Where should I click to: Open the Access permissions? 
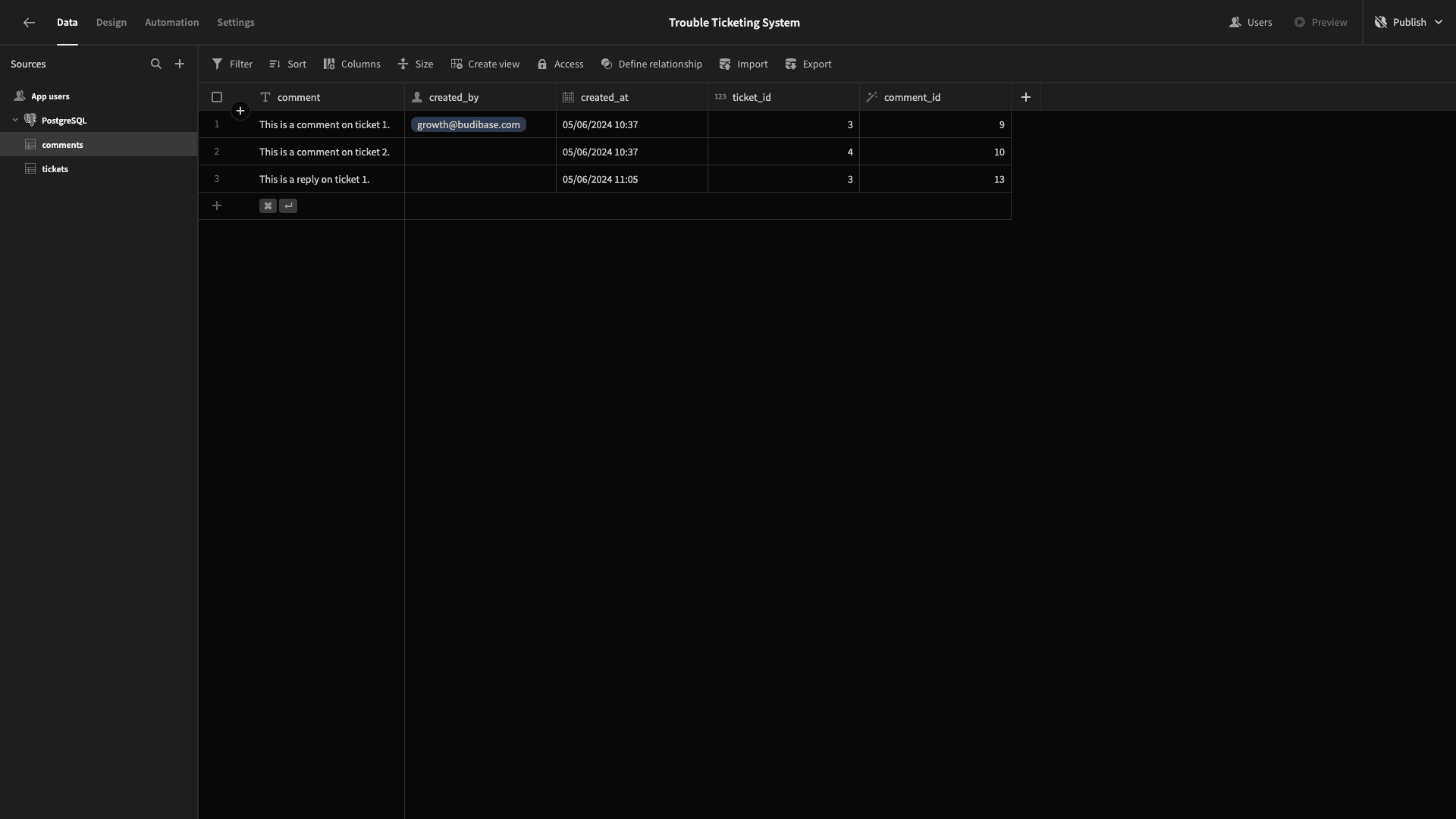(x=560, y=64)
